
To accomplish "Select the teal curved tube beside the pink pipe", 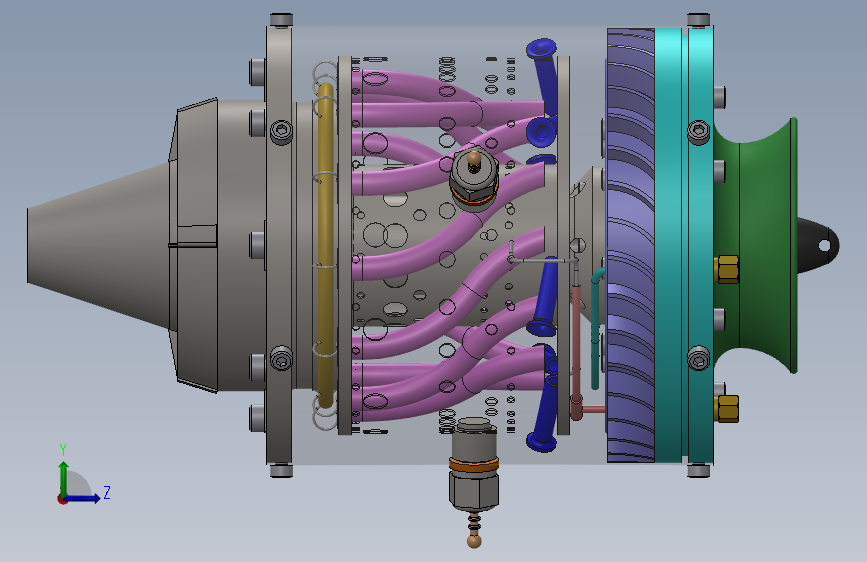I will 596,329.
